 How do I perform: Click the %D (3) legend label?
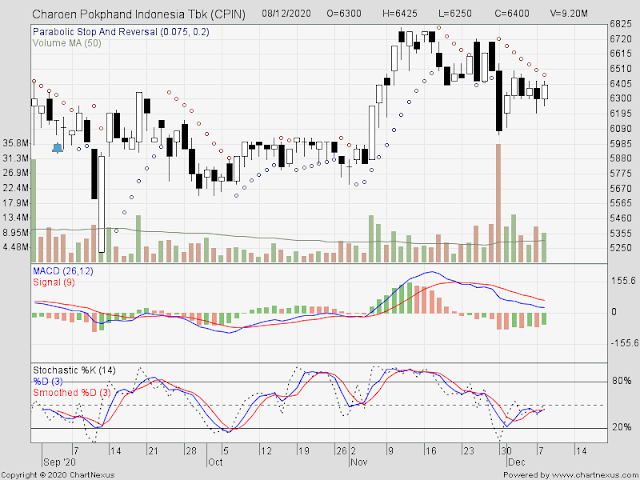(48, 381)
